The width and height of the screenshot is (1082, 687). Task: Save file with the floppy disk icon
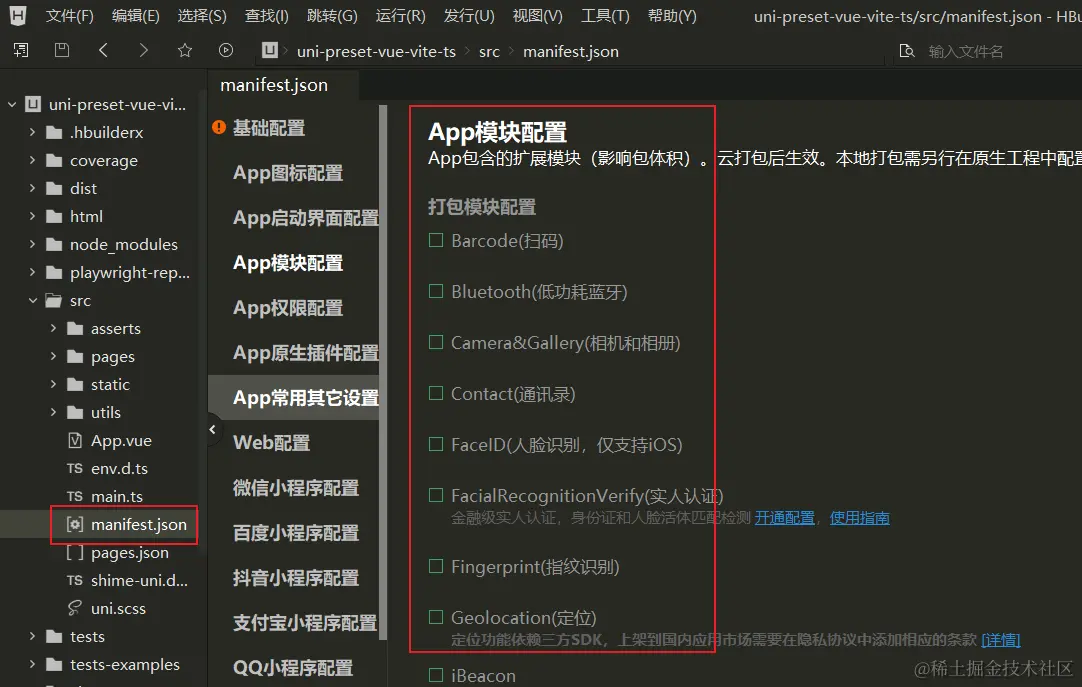62,50
